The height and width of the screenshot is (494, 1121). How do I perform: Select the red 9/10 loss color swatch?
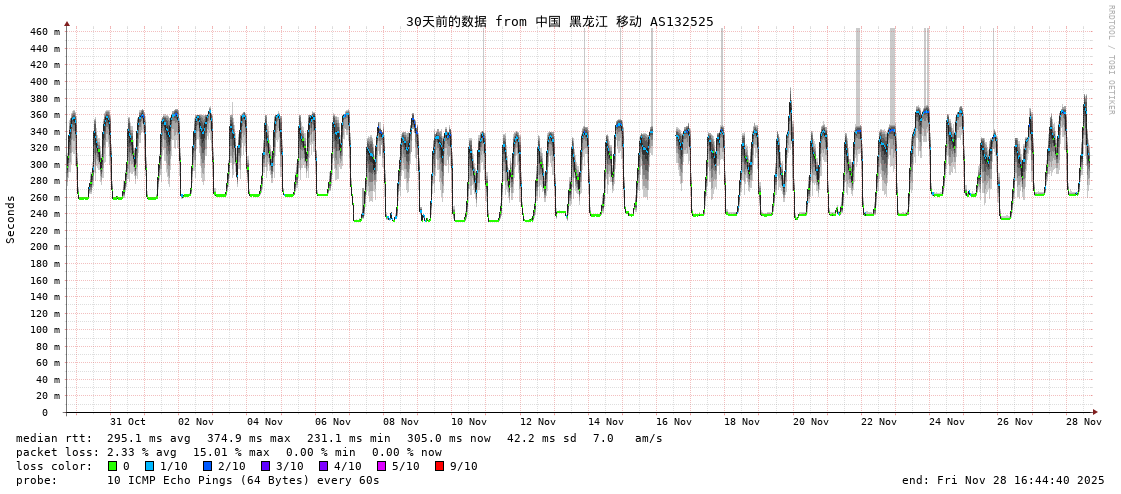pyautogui.click(x=440, y=466)
